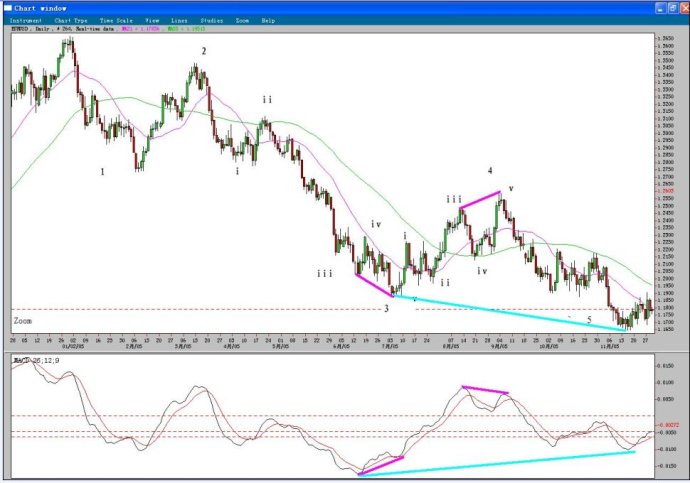Open the Zoom menu in menu bar
The height and width of the screenshot is (483, 690).
(243, 19)
